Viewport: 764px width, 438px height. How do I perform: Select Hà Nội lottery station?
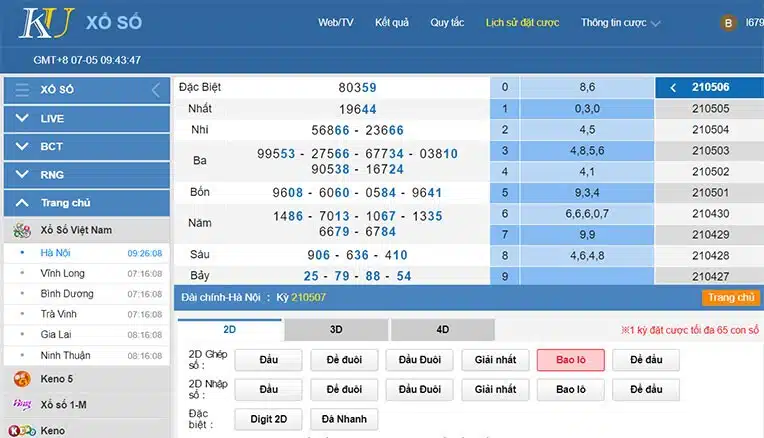click(87, 253)
